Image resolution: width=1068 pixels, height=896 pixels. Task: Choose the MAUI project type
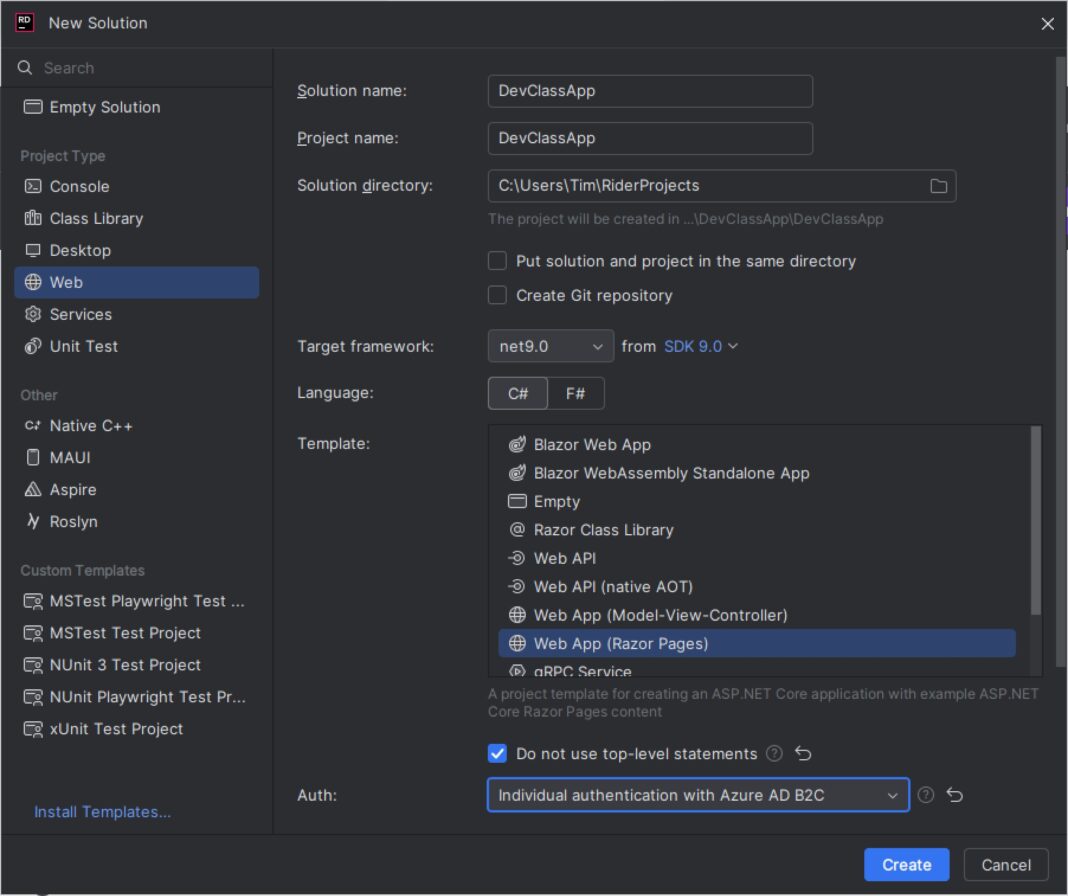71,457
